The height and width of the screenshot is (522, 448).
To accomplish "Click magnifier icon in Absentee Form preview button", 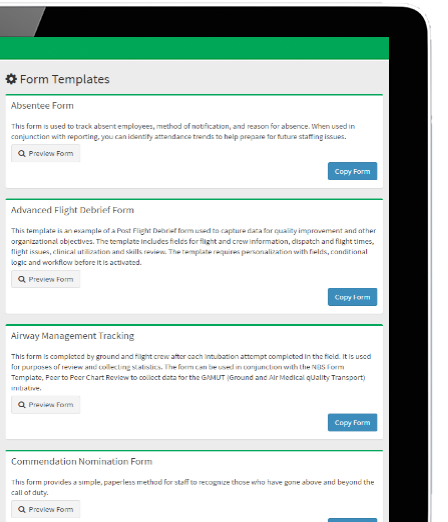I will click(22, 154).
